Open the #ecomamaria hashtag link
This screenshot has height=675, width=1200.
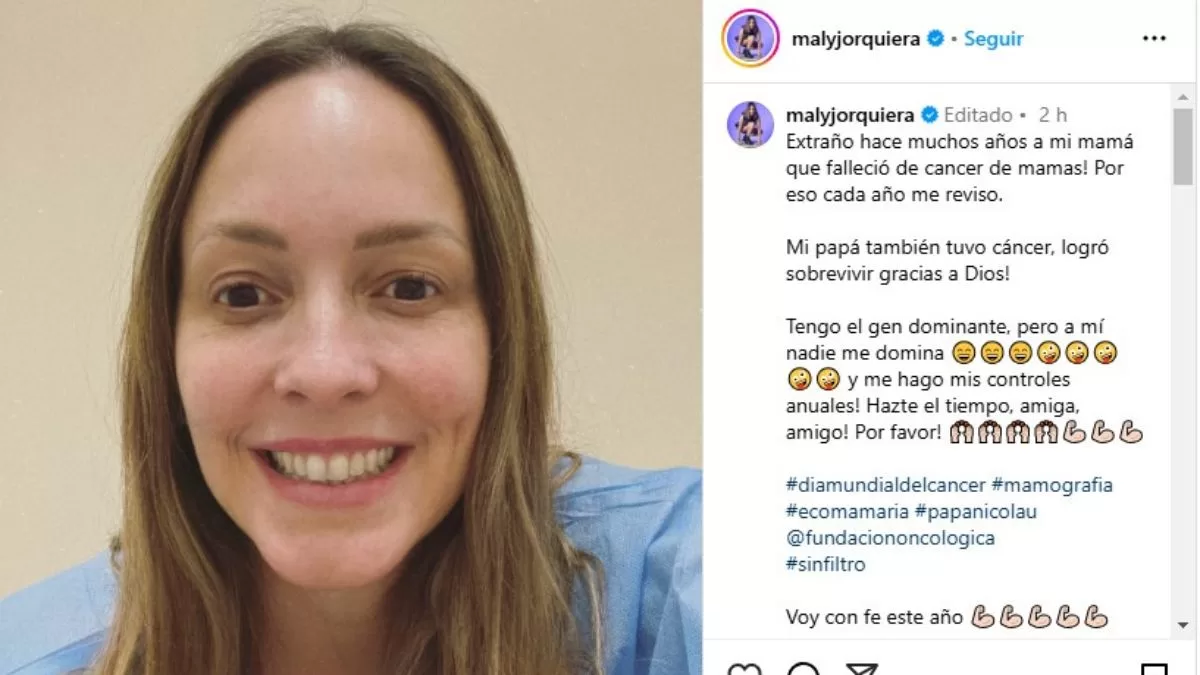(x=846, y=511)
